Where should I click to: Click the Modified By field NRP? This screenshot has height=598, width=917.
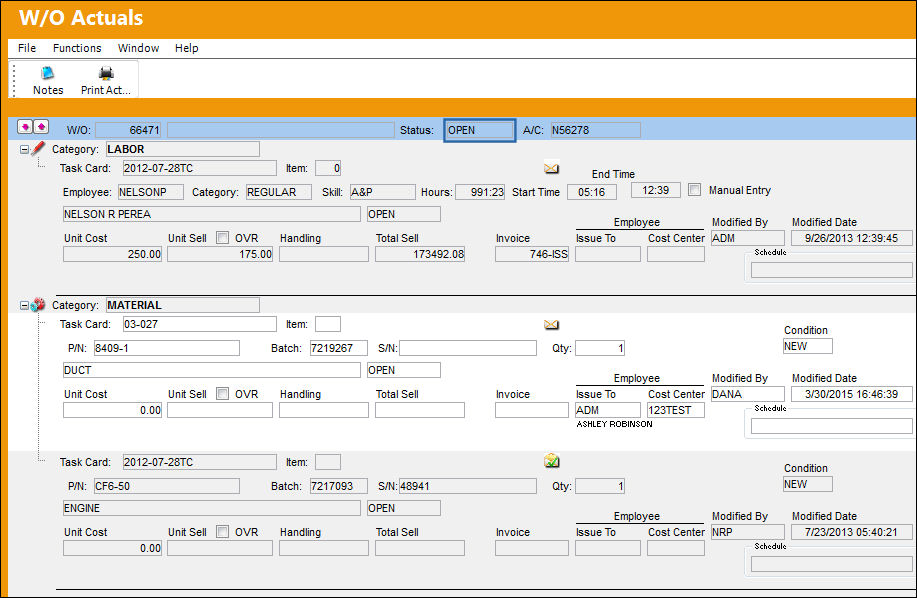pos(747,532)
